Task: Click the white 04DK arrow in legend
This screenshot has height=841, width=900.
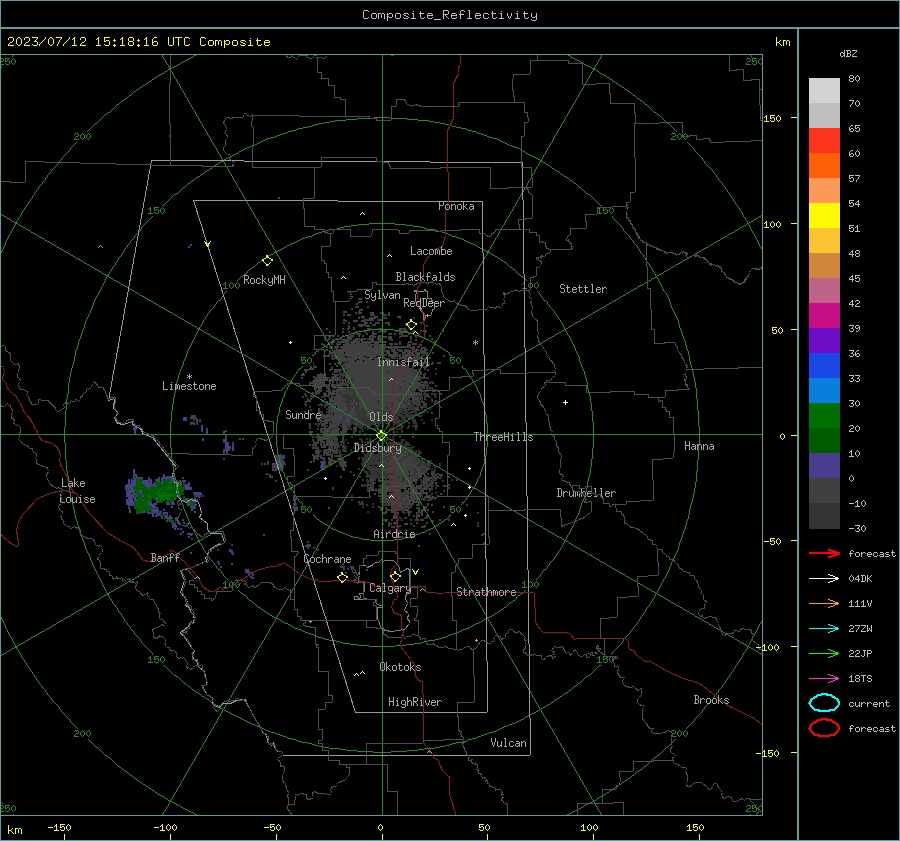Action: pyautogui.click(x=824, y=578)
